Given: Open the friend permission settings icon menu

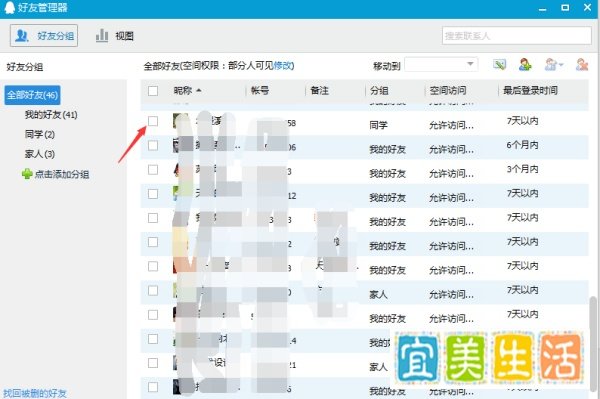Looking at the screenshot, I should pos(553,65).
